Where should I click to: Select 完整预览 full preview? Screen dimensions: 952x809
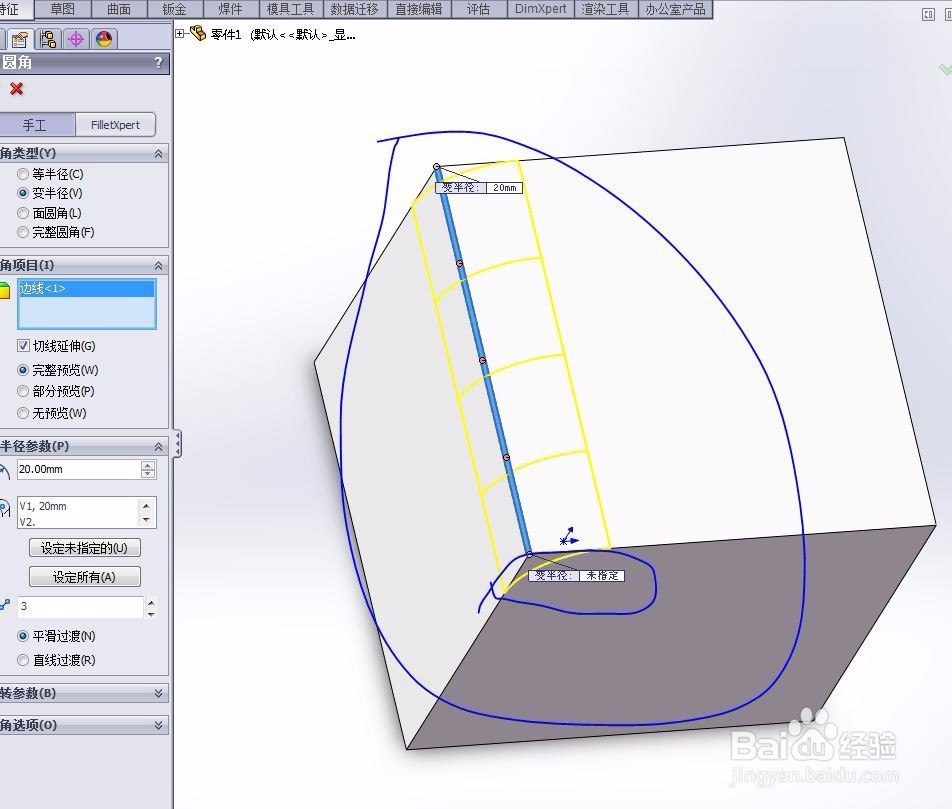tap(23, 370)
